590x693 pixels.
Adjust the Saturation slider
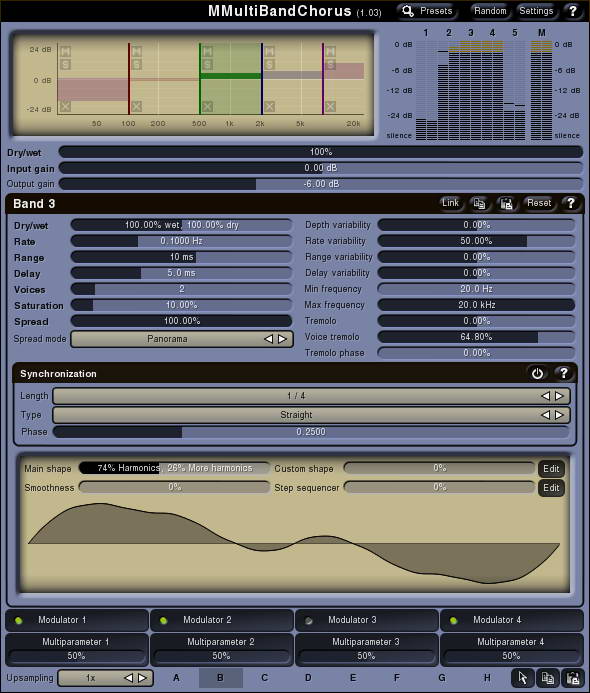coord(181,305)
